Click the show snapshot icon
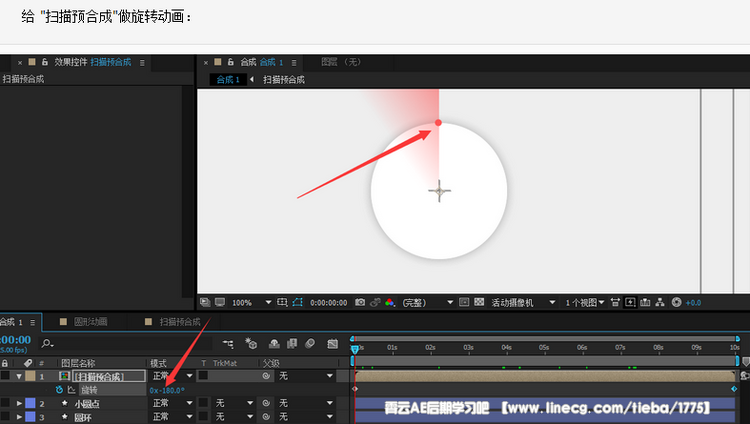This screenshot has width=750, height=424. [x=375, y=302]
